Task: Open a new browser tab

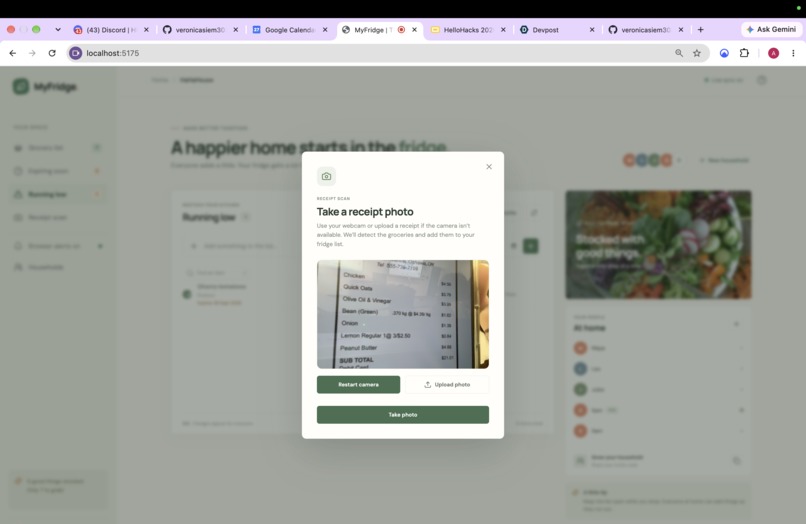Action: pyautogui.click(x=700, y=30)
